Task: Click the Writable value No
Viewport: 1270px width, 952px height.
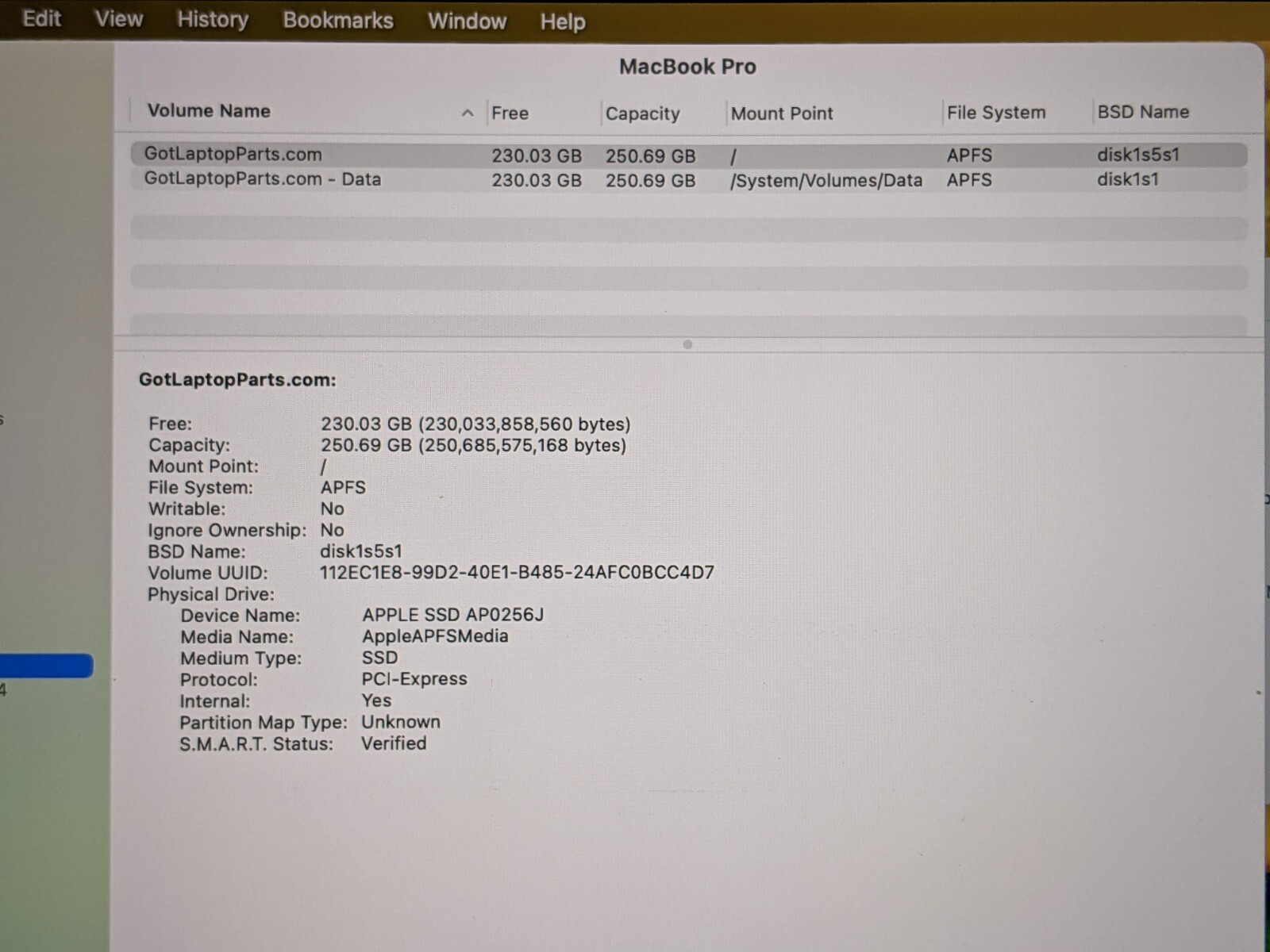Action: [332, 509]
